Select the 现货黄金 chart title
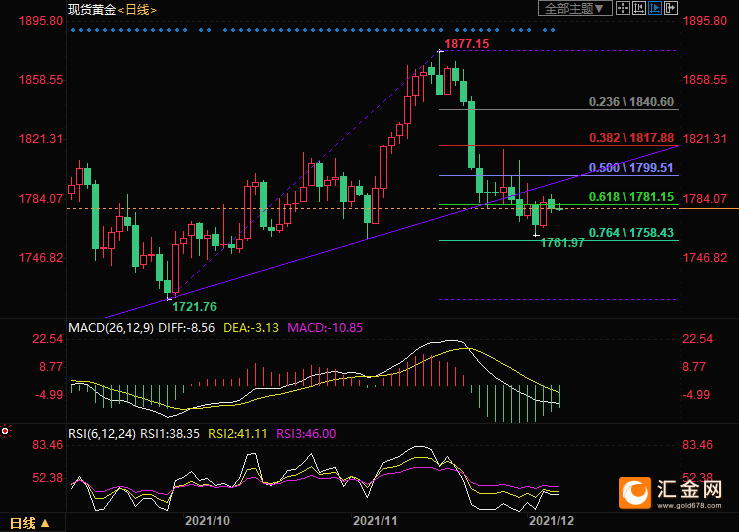The width and height of the screenshot is (739, 532). tap(92, 9)
